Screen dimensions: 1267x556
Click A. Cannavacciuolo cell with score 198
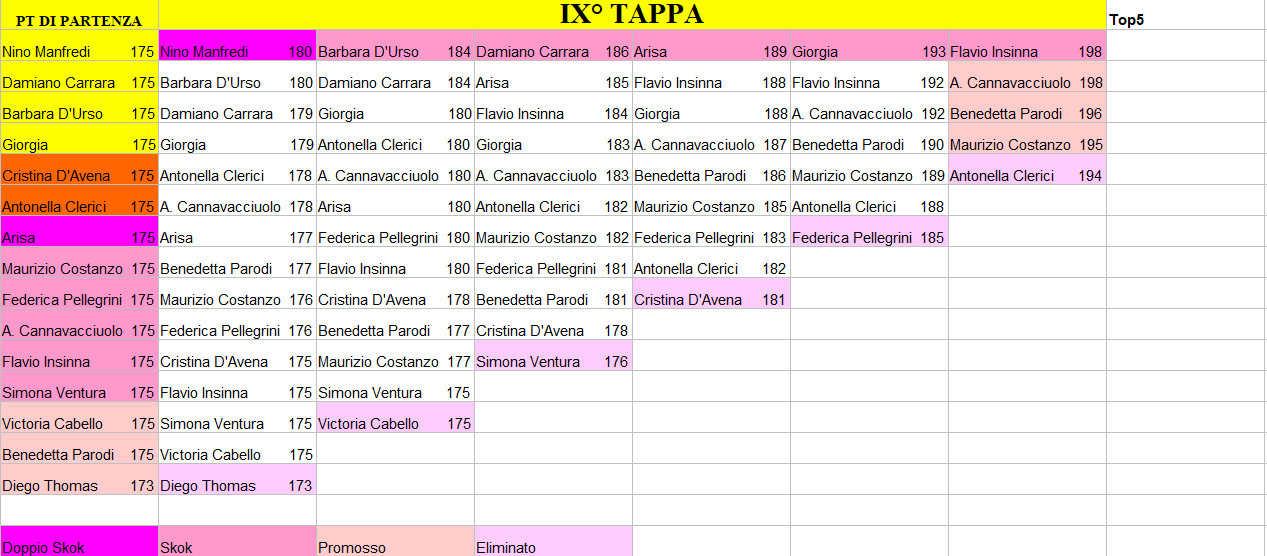tap(1026, 83)
